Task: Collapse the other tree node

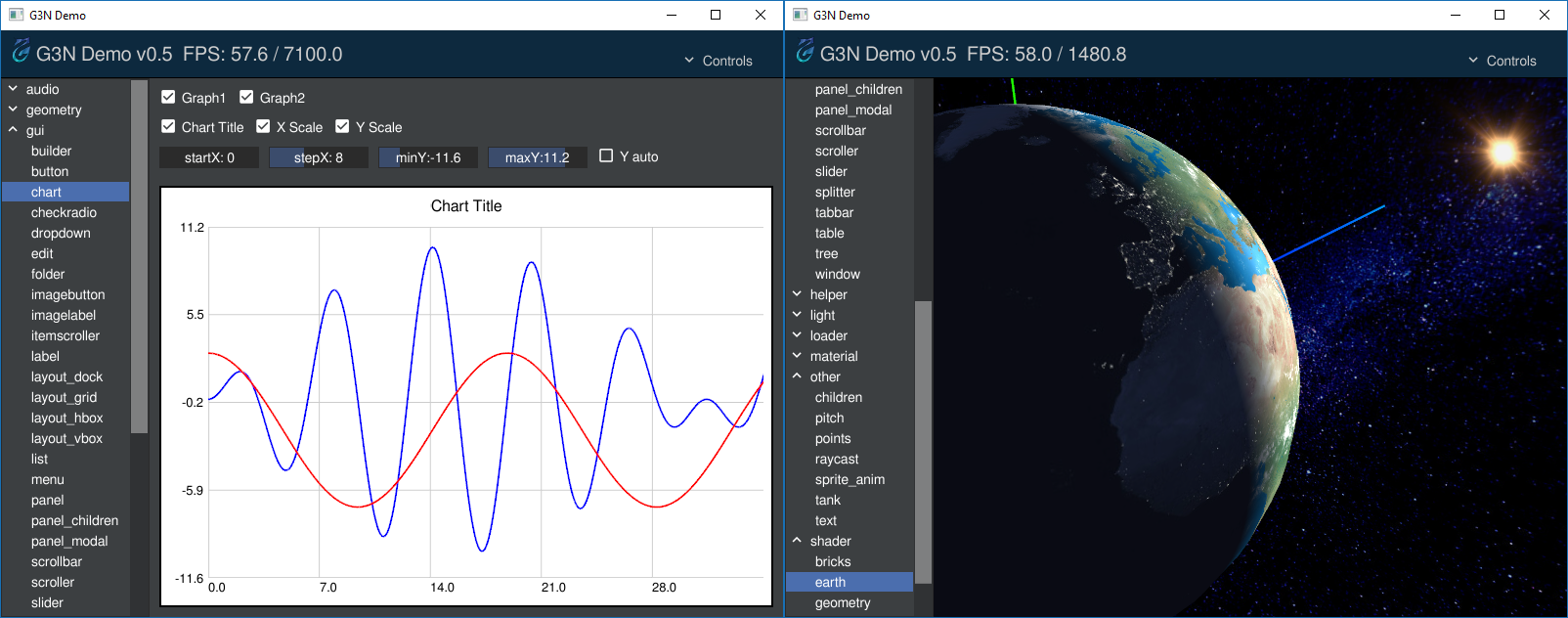Action: [797, 376]
